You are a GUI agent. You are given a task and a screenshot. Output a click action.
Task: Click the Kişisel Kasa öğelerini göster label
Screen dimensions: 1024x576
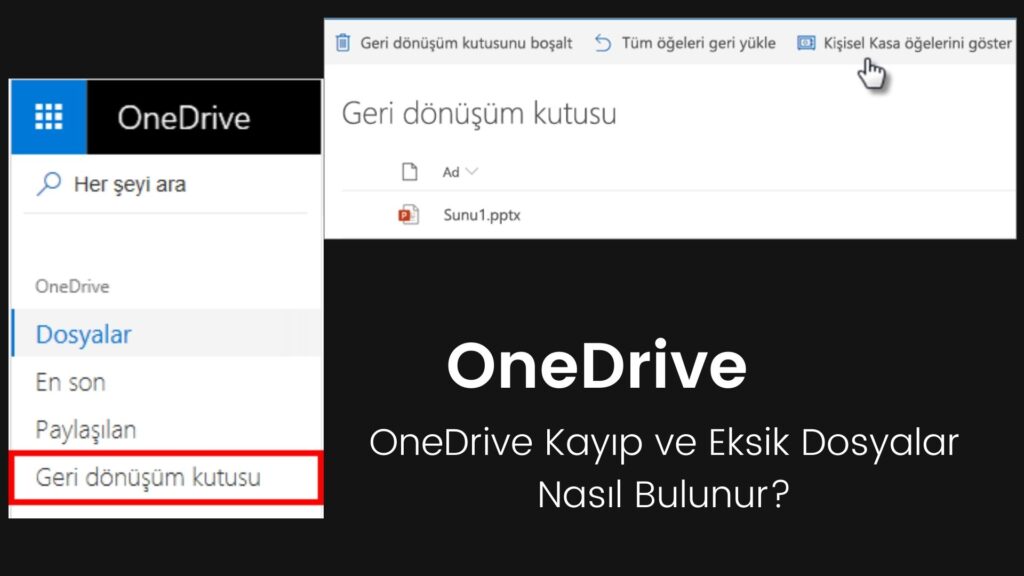click(x=920, y=42)
